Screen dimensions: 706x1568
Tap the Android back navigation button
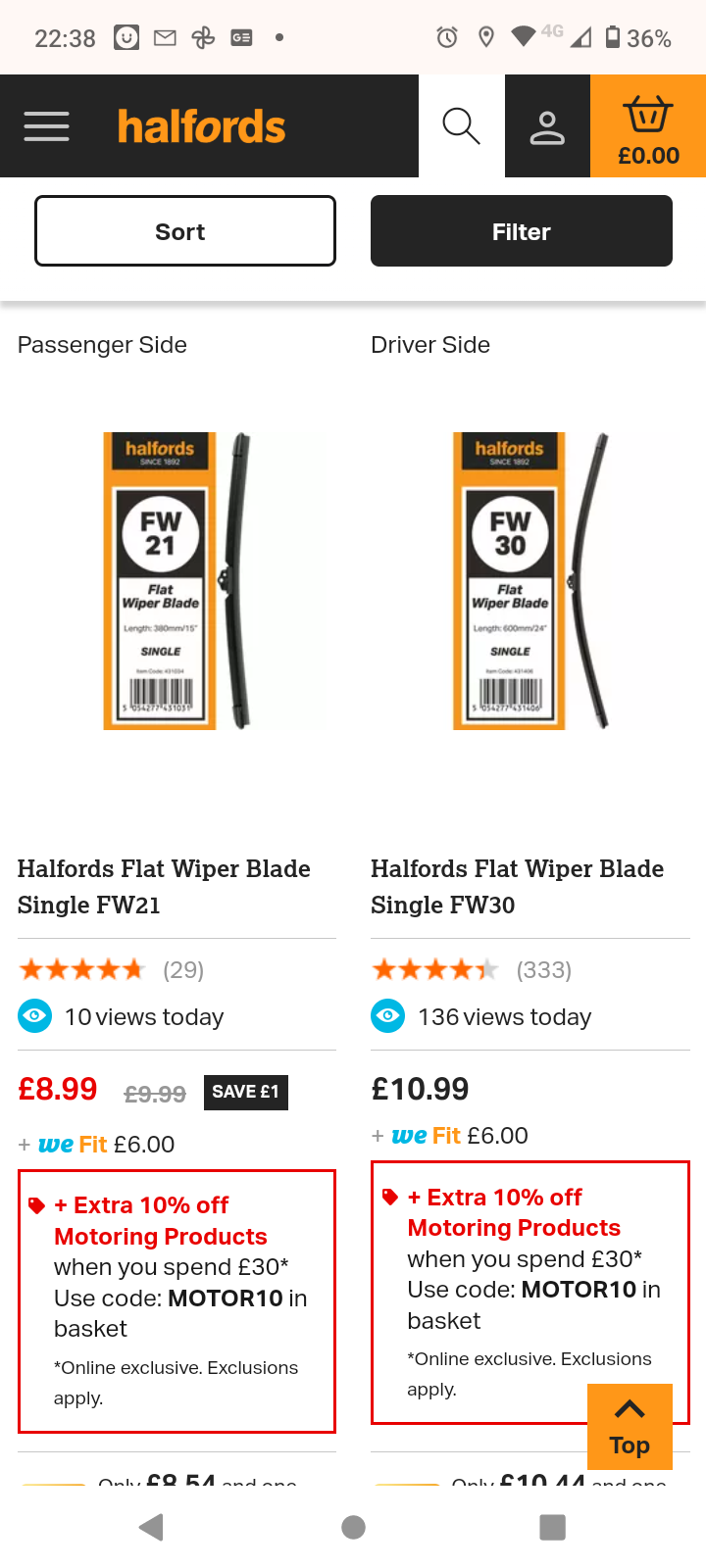152,1527
